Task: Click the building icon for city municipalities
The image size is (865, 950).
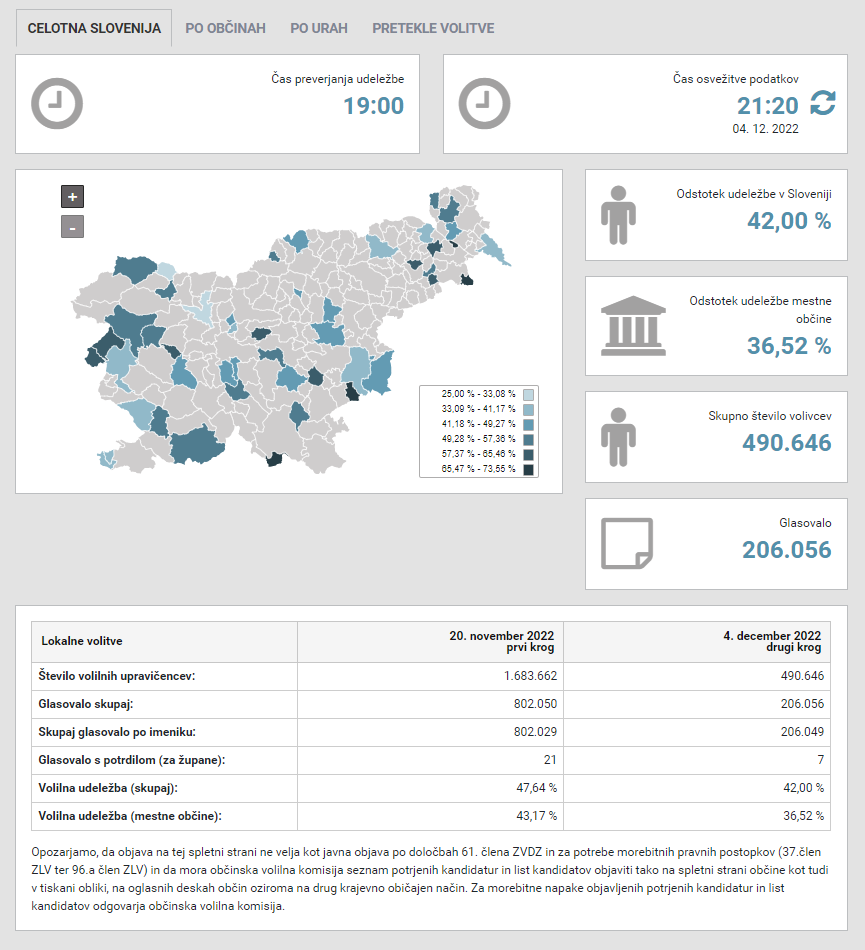Action: click(x=633, y=325)
